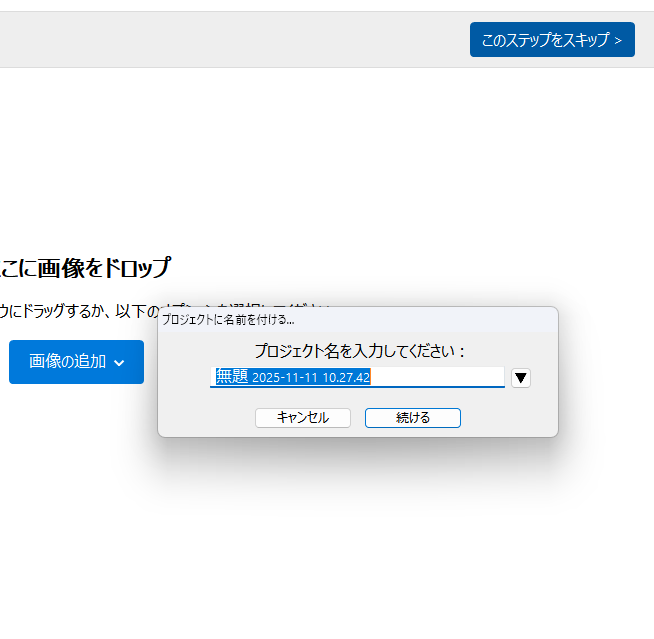Screen dimensions: 654x639
Task: Click the project name input field
Action: click(x=357, y=377)
